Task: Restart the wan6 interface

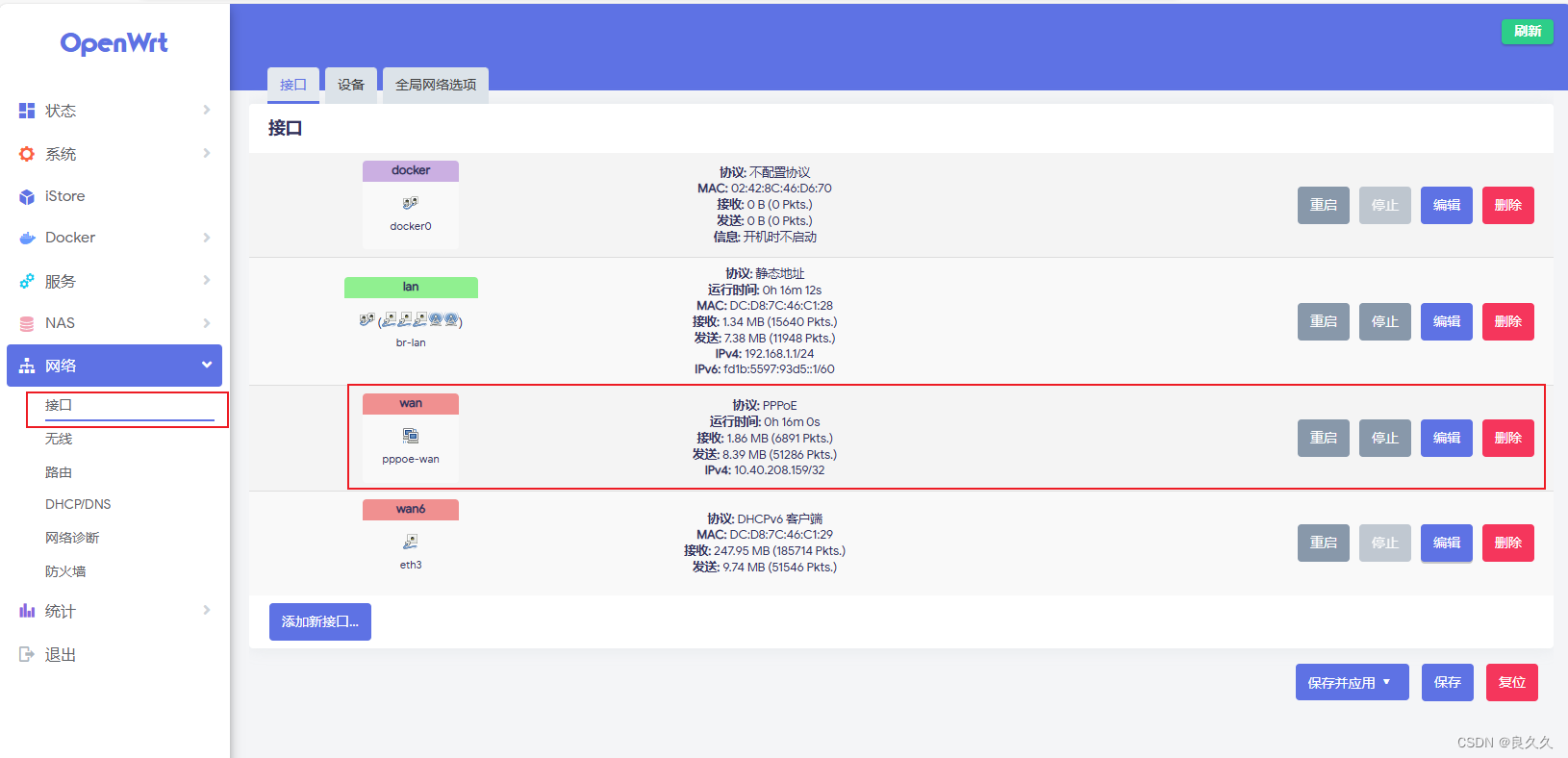Action: [x=1324, y=543]
